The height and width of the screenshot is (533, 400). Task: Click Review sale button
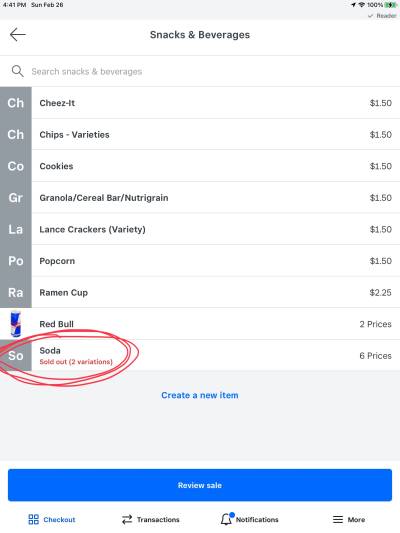(200, 485)
